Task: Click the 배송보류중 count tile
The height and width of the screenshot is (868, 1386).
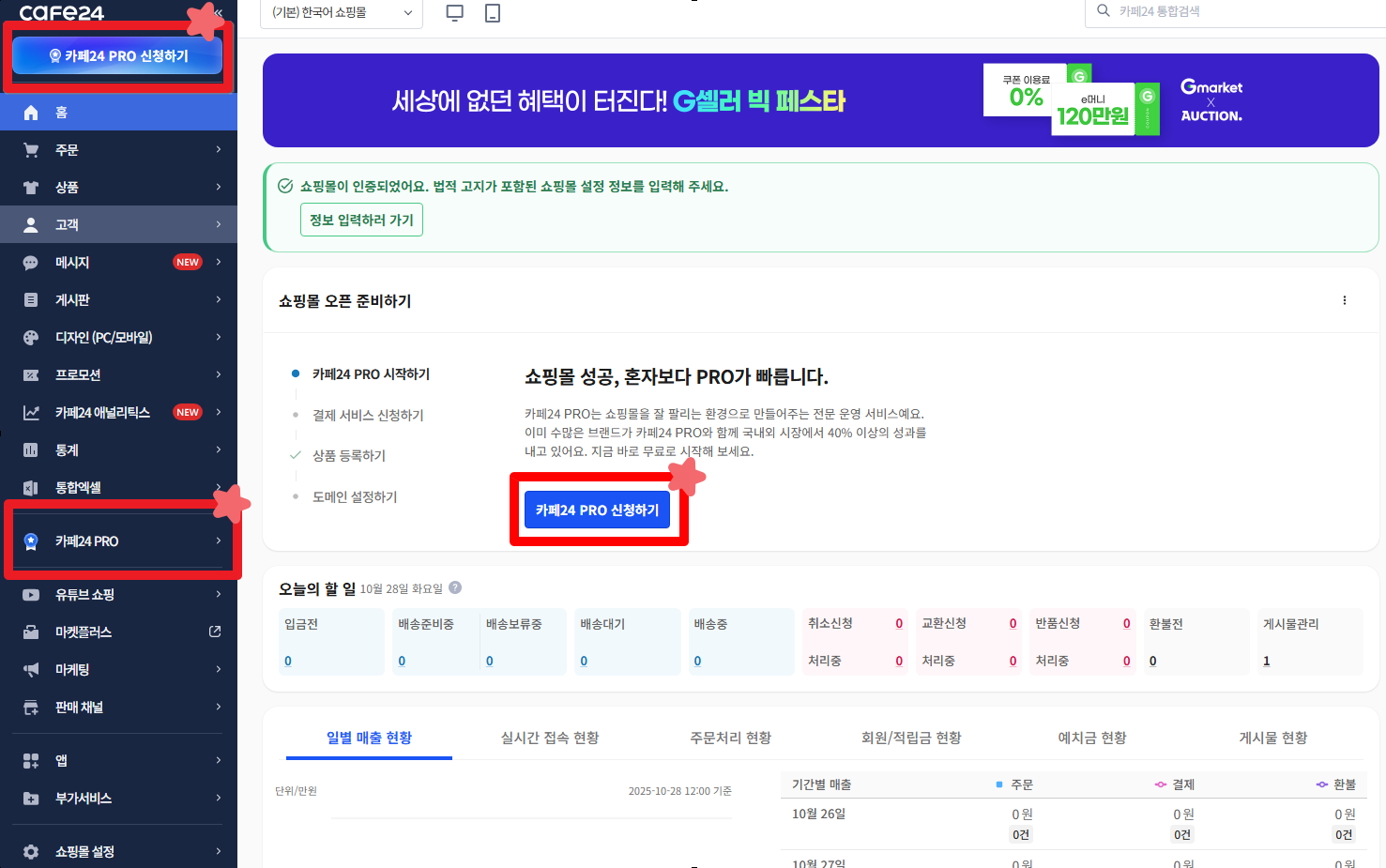Action: point(524,642)
